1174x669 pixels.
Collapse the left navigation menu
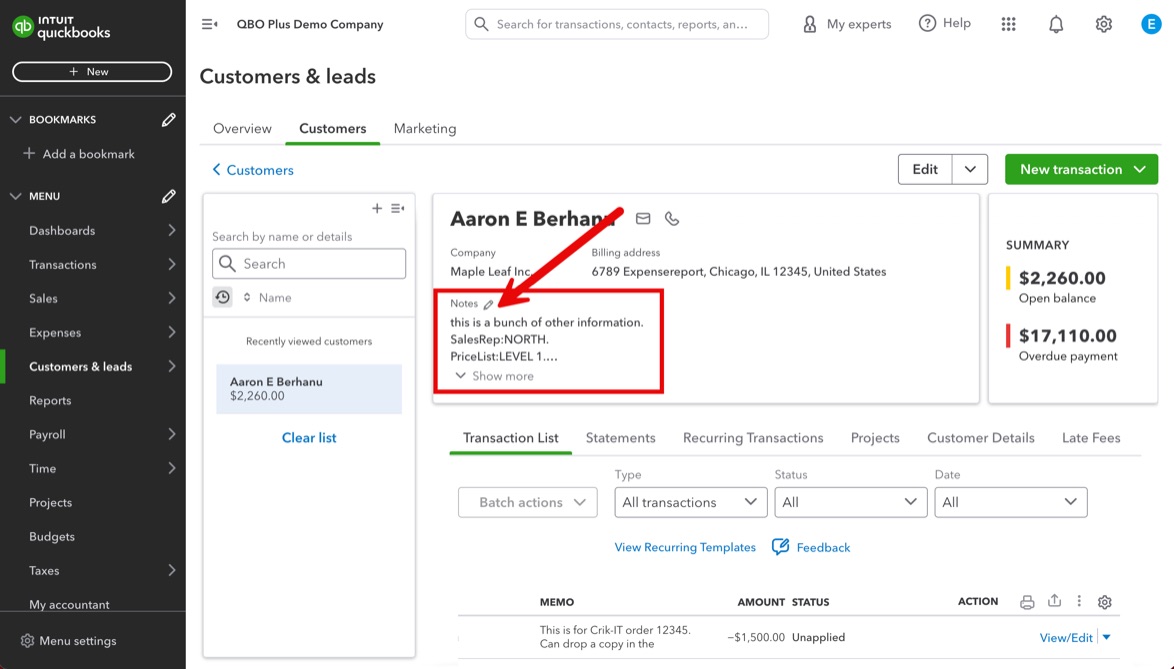pos(209,24)
